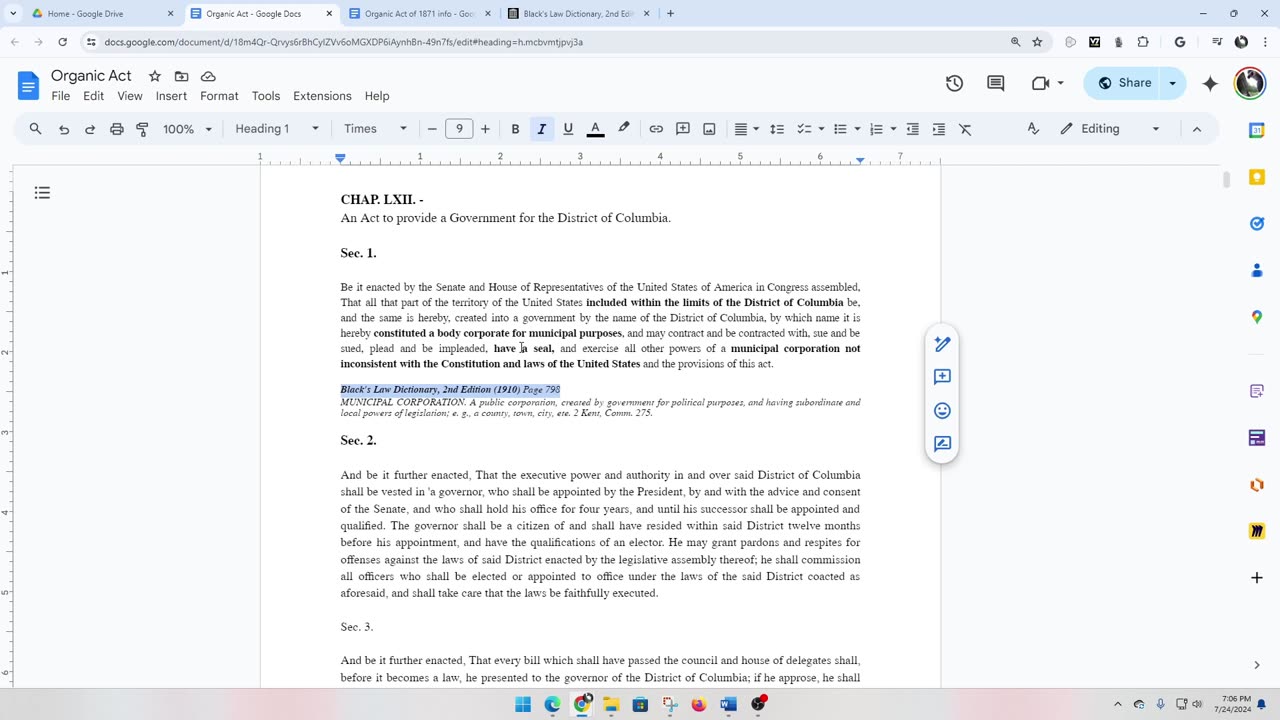Image resolution: width=1280 pixels, height=720 pixels.
Task: Add a comment from toolbar
Action: click(683, 129)
